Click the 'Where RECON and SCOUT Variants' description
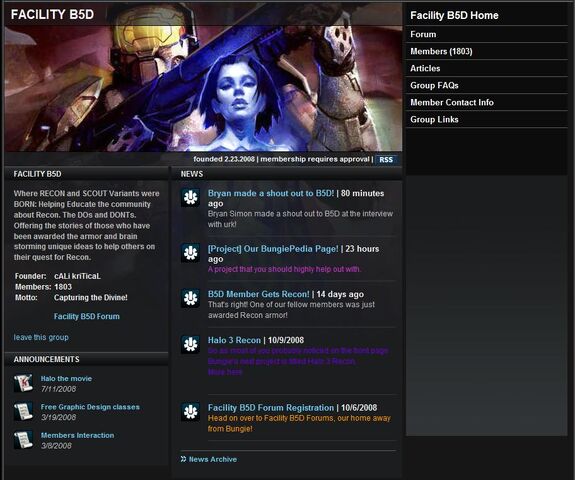The image size is (575, 480). coord(87,225)
